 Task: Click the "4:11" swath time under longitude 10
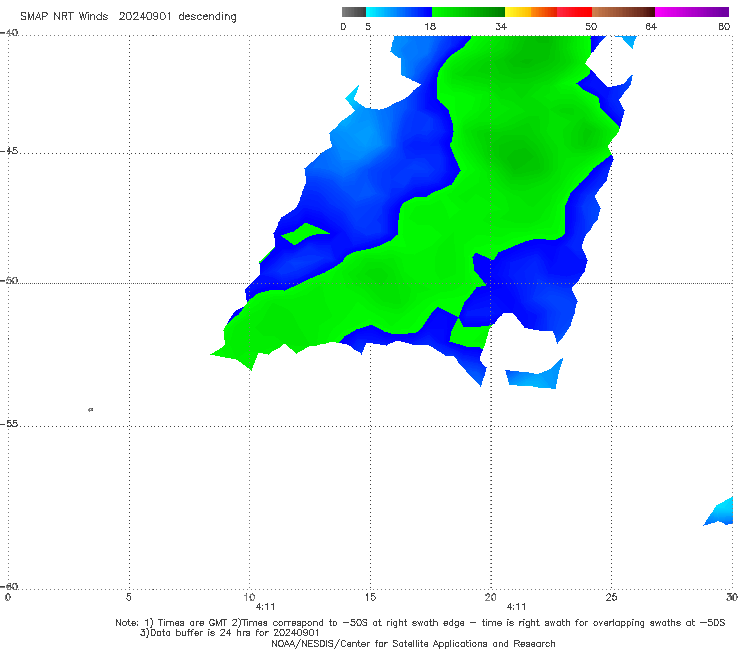tap(265, 607)
